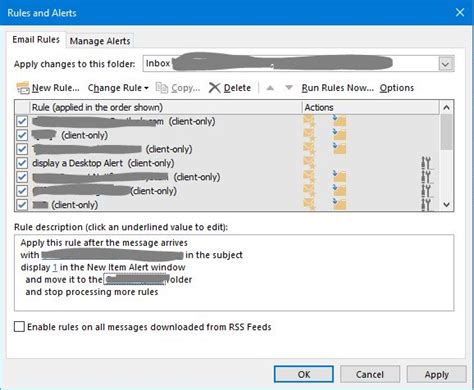Disable the display a Desktop Alert rule
Image resolution: width=474 pixels, height=390 pixels.
click(x=22, y=163)
